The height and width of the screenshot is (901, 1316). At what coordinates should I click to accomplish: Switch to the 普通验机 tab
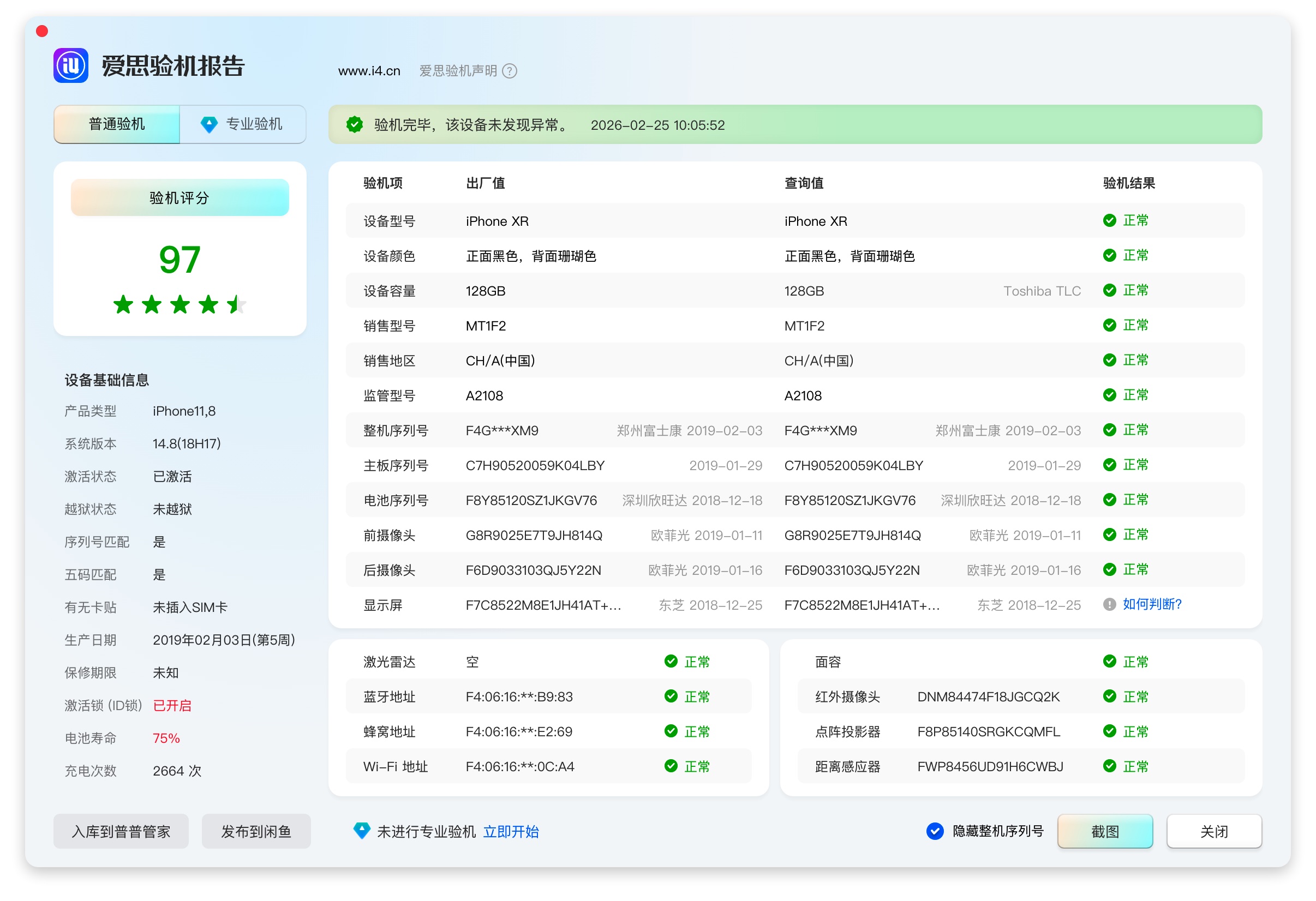tap(117, 124)
